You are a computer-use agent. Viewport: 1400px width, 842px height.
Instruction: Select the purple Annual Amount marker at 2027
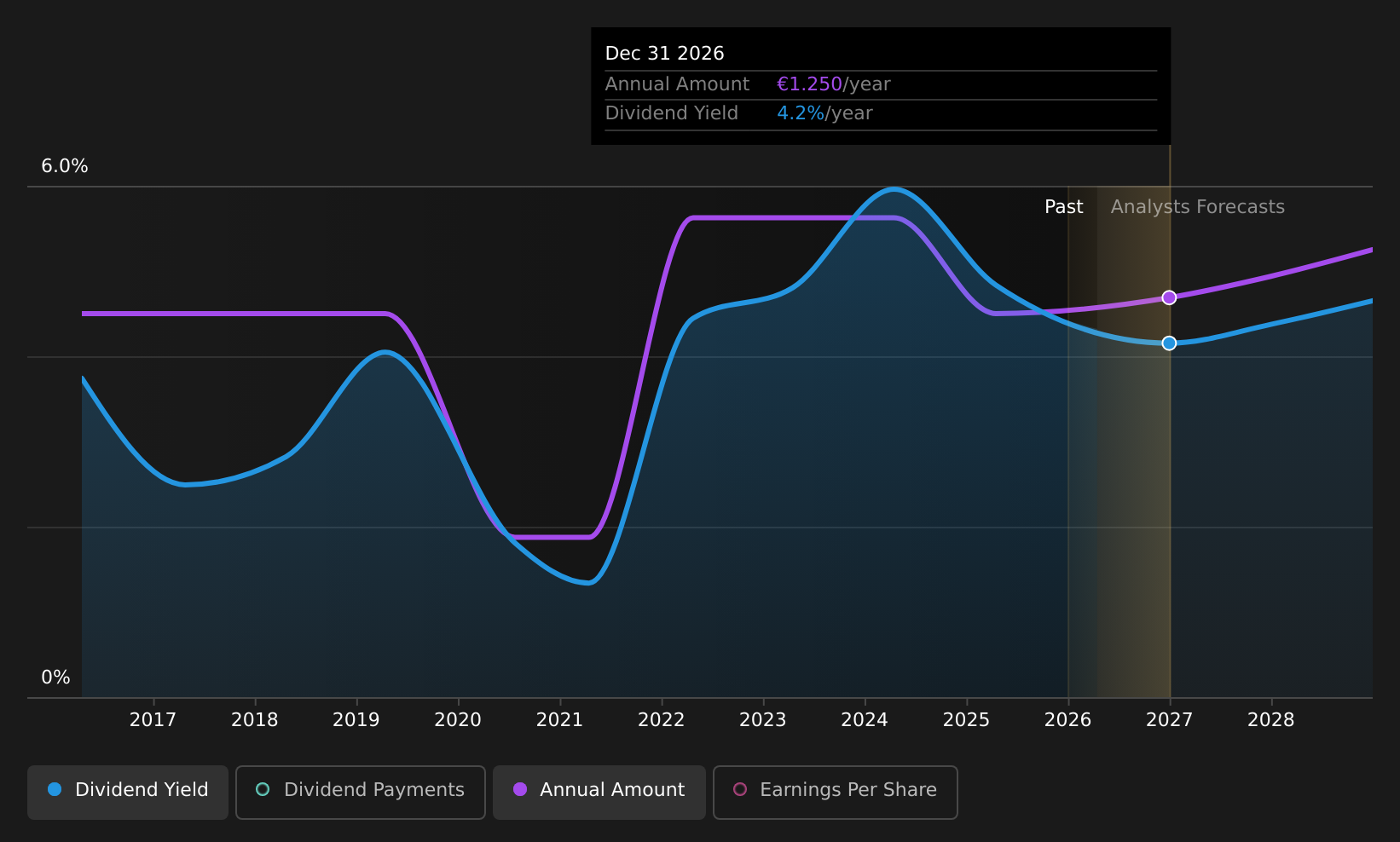pyautogui.click(x=1169, y=297)
